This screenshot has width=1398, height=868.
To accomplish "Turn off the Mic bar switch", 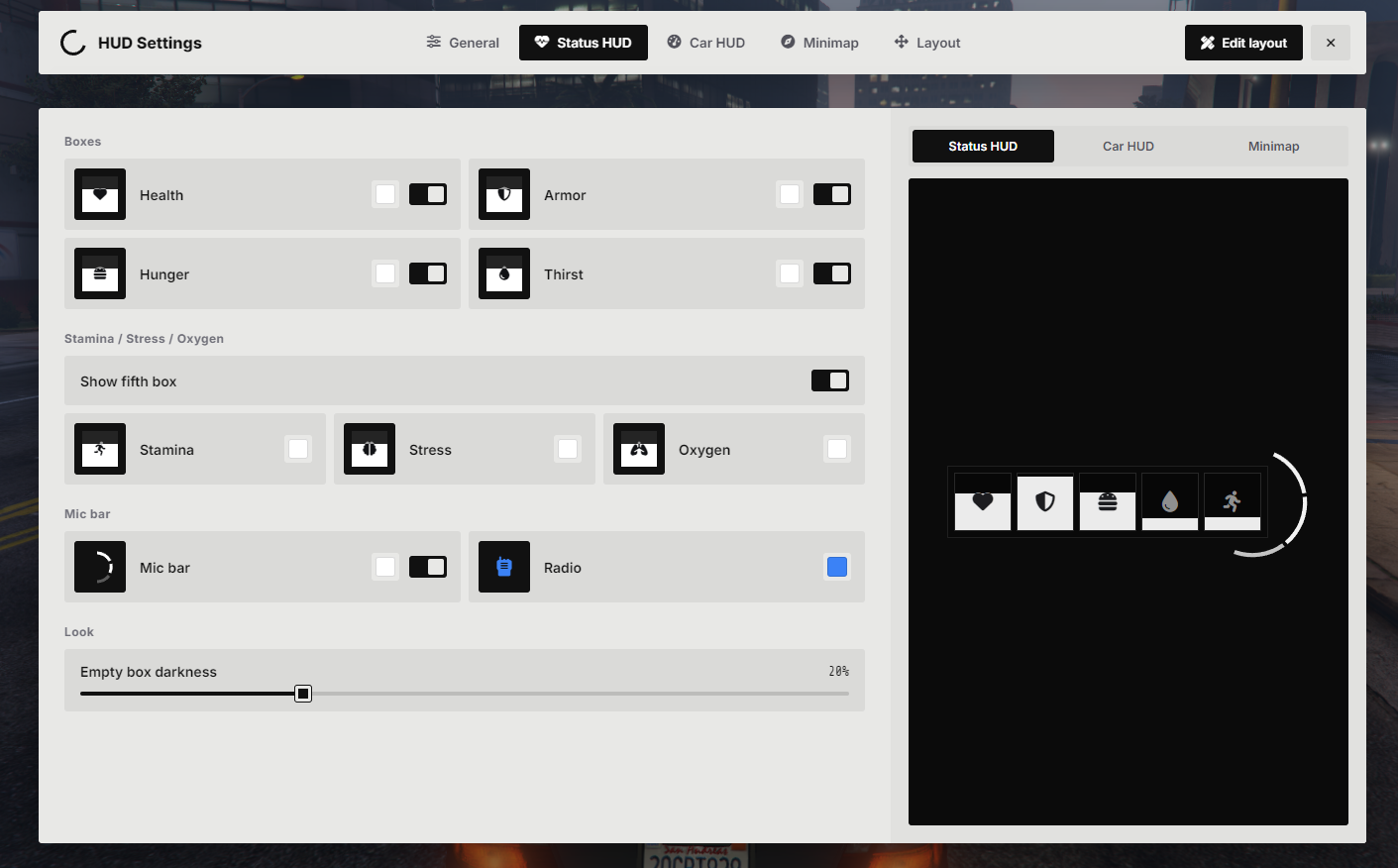I will tap(428, 567).
